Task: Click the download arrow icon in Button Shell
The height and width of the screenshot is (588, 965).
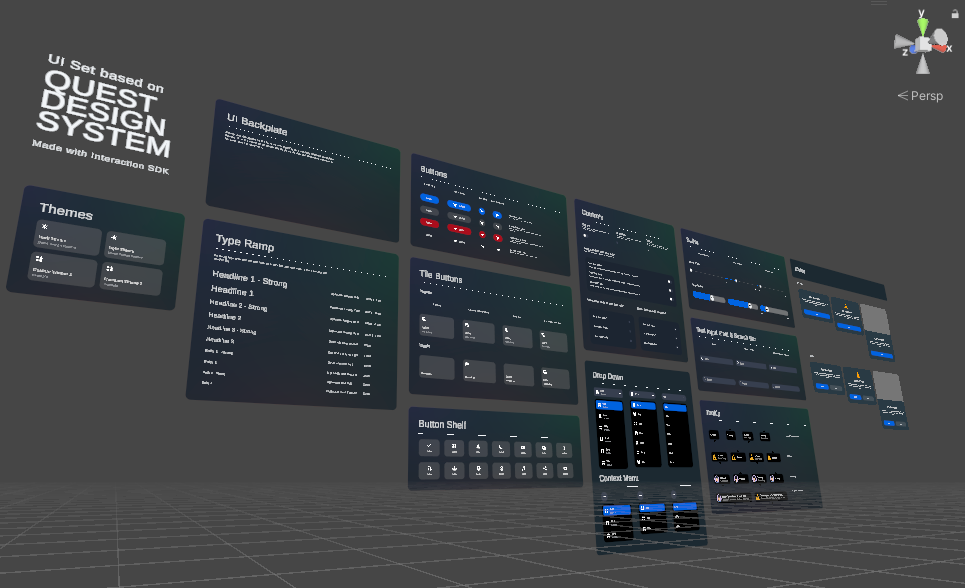Action: [x=455, y=471]
